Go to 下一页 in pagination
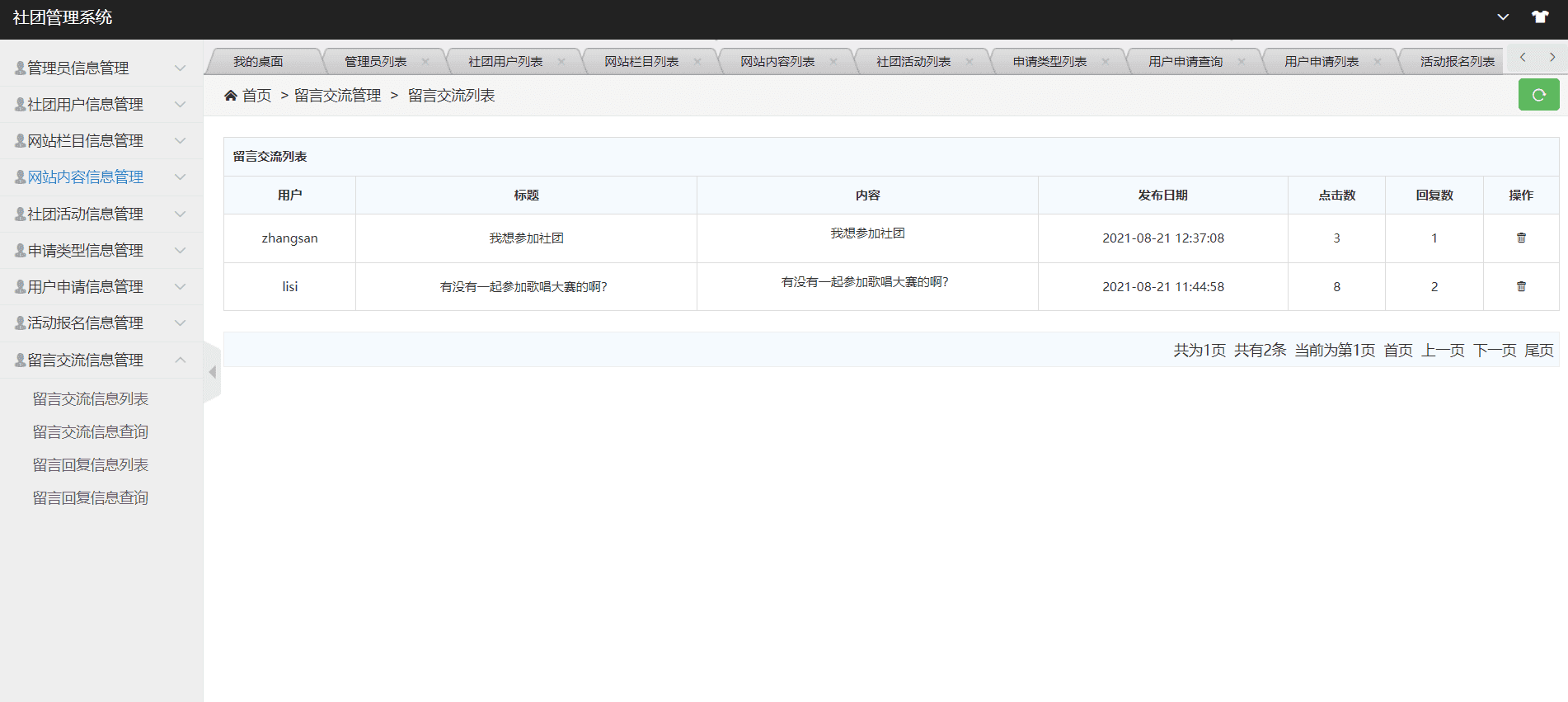 [1495, 351]
